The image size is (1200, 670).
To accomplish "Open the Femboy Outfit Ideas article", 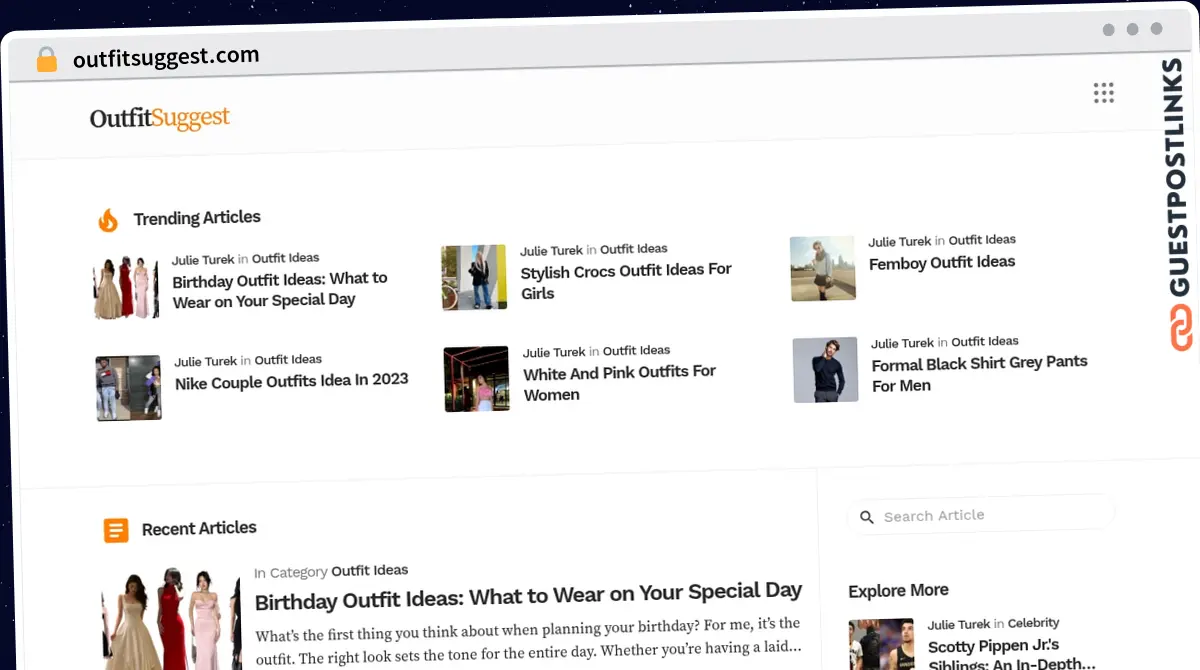I will coord(941,263).
